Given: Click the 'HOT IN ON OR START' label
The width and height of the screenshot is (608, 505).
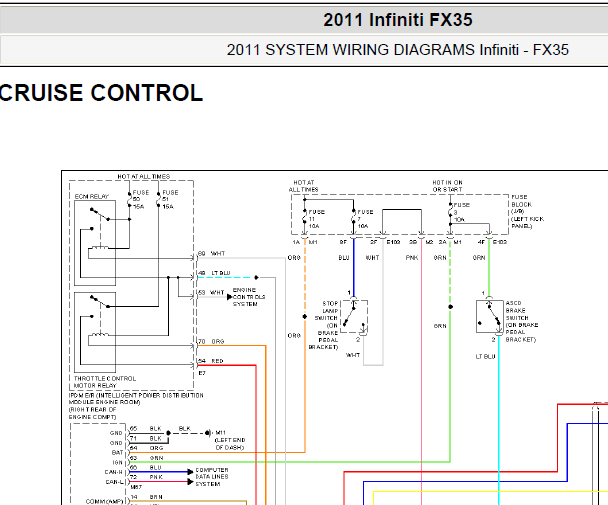Looking at the screenshot, I should click(447, 186).
